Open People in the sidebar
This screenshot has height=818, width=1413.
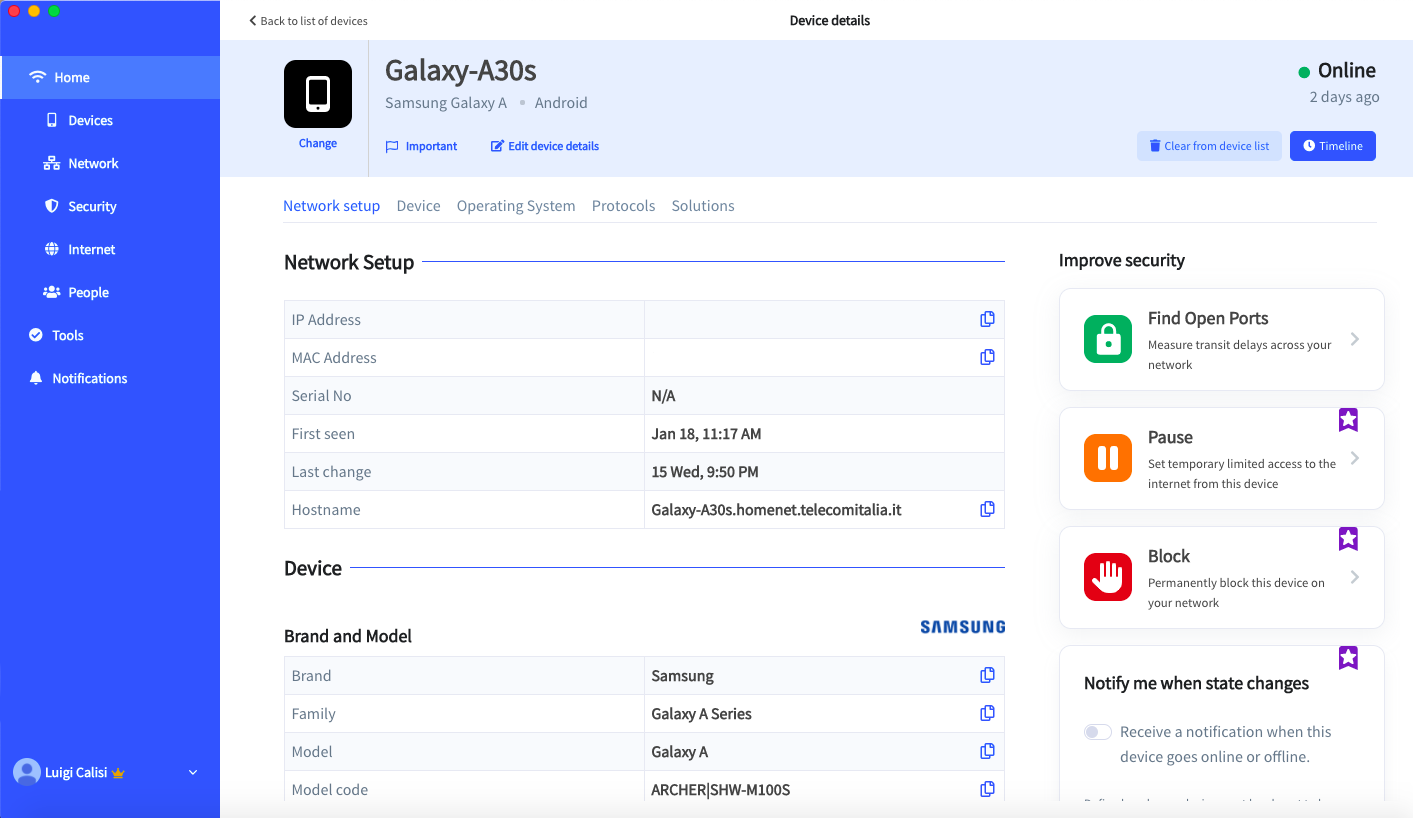pyautogui.click(x=110, y=292)
